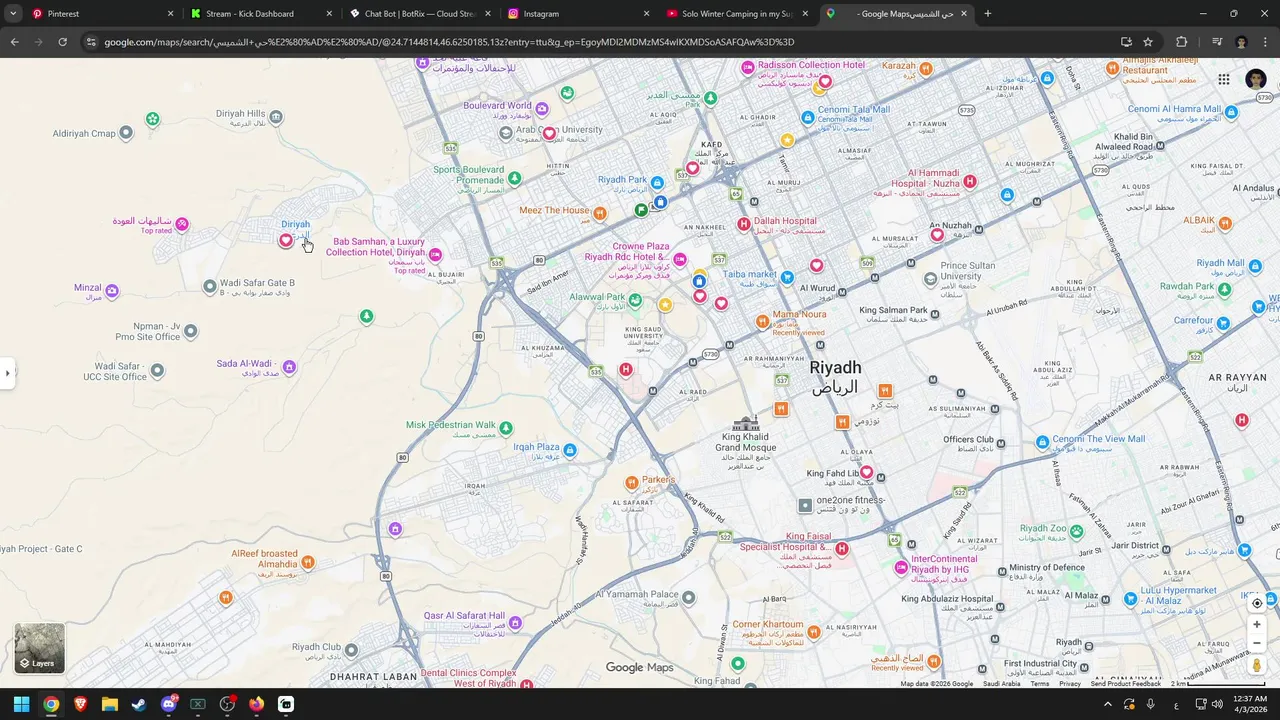
Task: Open the Chat Bot BotRix tab
Action: pyautogui.click(x=420, y=14)
